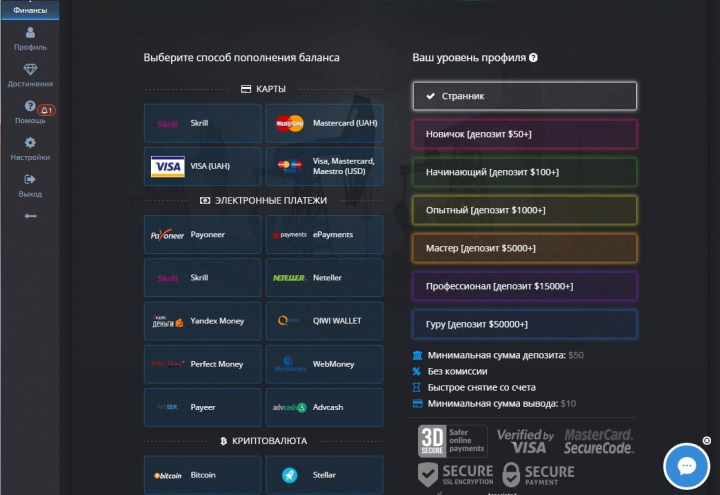Select Payoneer electronic payment
The image size is (720, 495).
tap(202, 235)
